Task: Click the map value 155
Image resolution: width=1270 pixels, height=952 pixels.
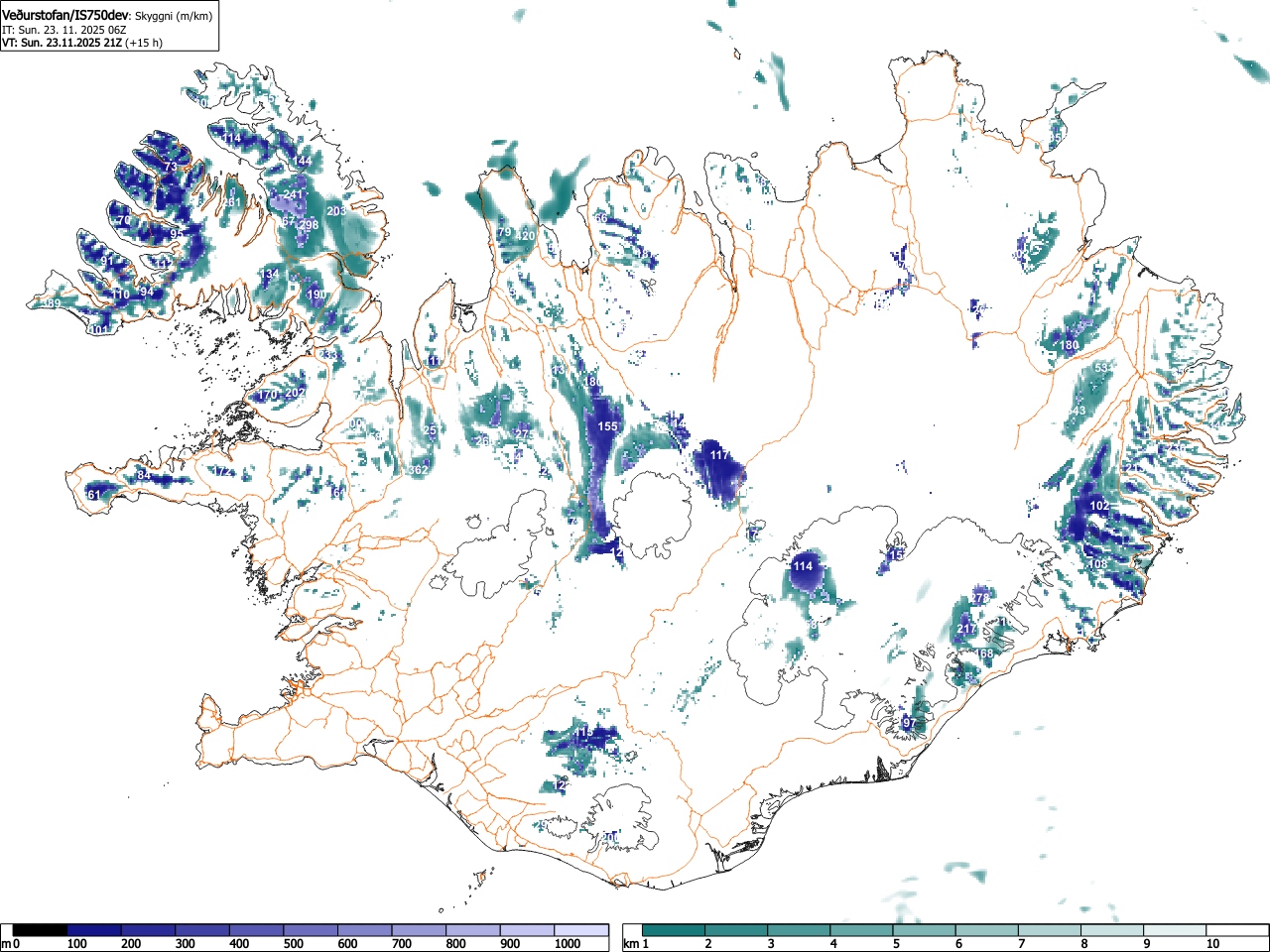Action: (x=607, y=426)
